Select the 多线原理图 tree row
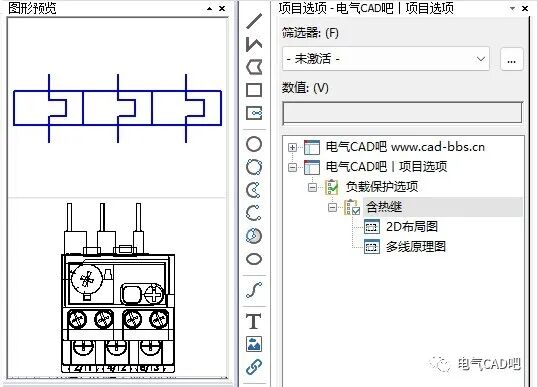The height and width of the screenshot is (387, 537). tap(416, 247)
